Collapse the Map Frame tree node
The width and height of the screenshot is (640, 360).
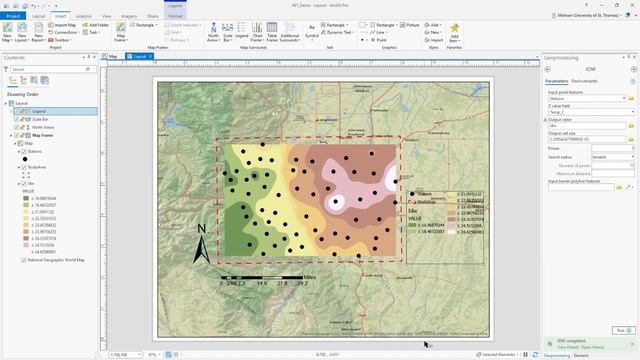(x=11, y=135)
